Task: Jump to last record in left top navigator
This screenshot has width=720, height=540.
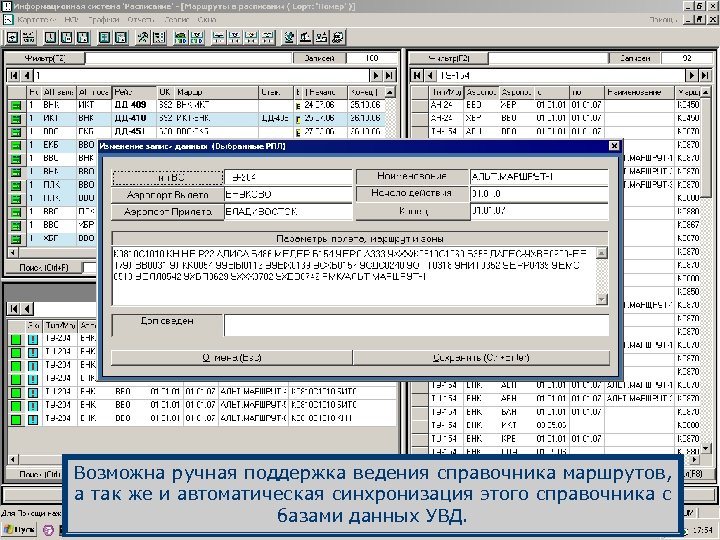Action: click(x=389, y=76)
